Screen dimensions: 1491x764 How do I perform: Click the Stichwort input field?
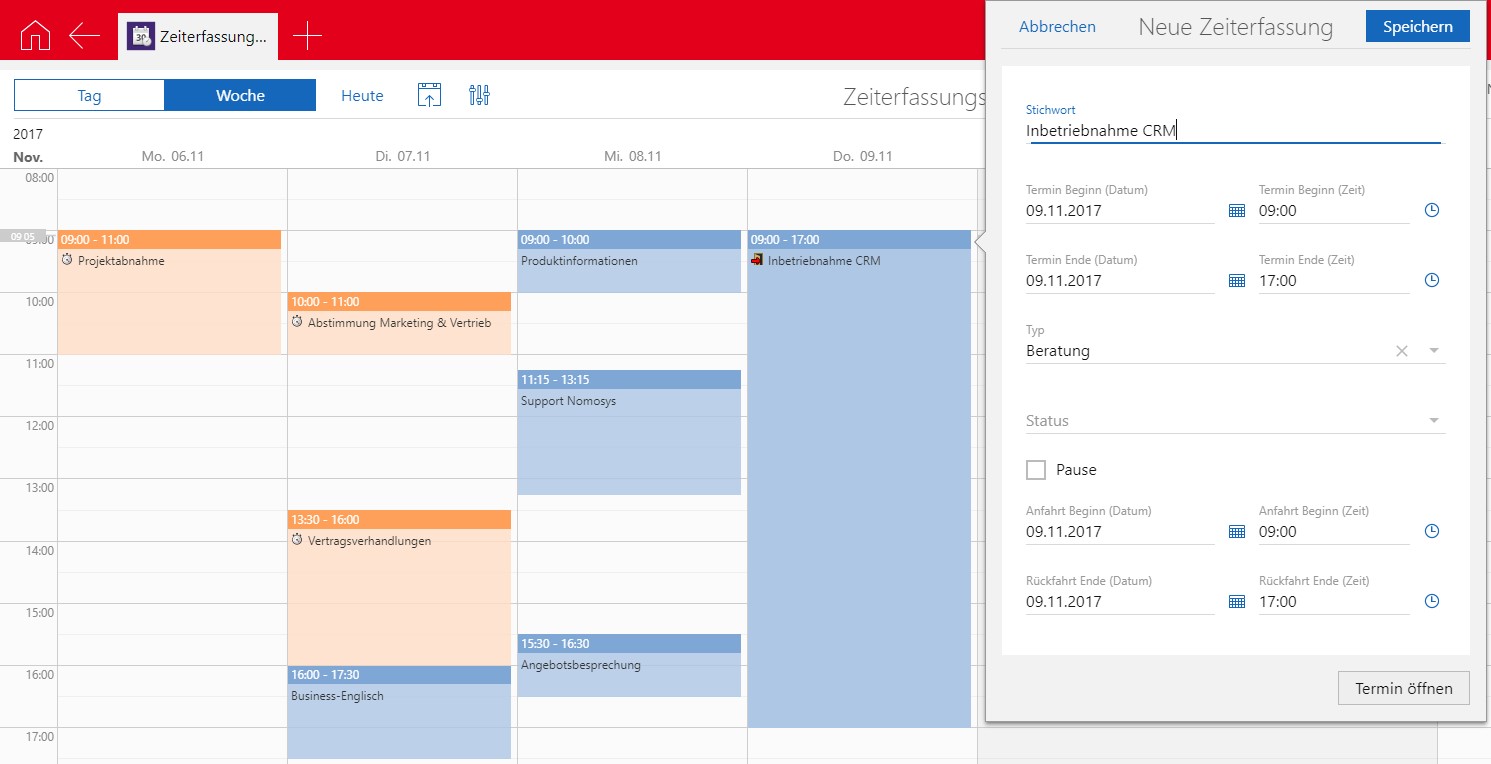point(1233,131)
